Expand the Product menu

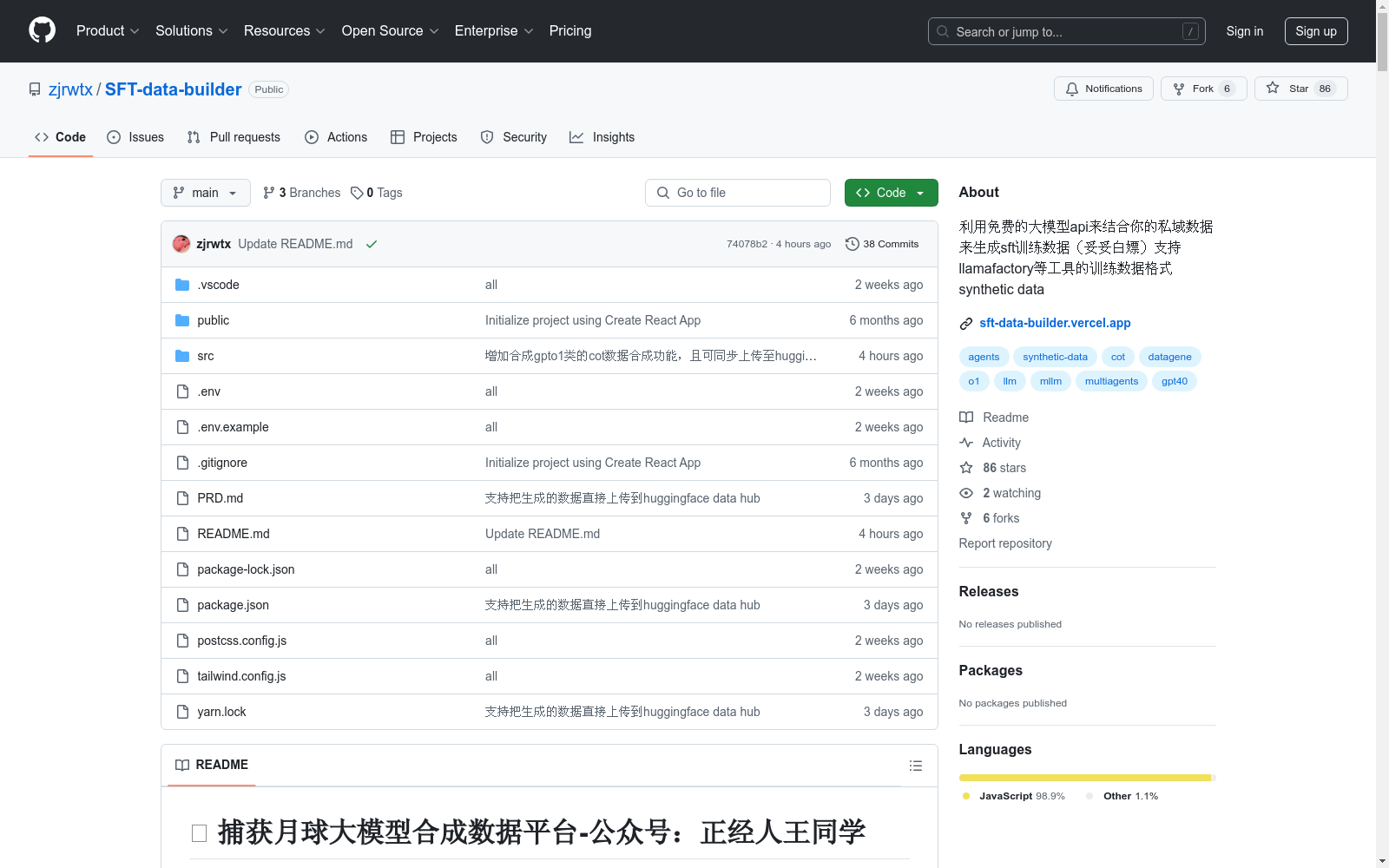point(108,30)
